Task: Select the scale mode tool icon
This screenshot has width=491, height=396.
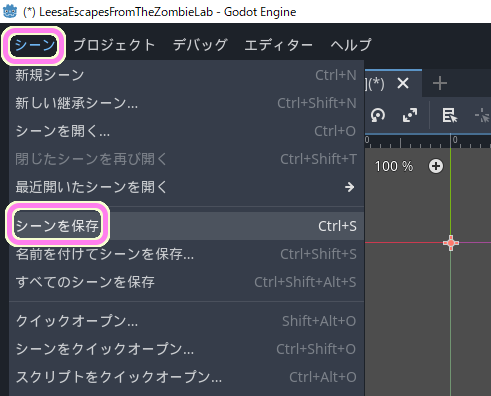Action: [410, 115]
